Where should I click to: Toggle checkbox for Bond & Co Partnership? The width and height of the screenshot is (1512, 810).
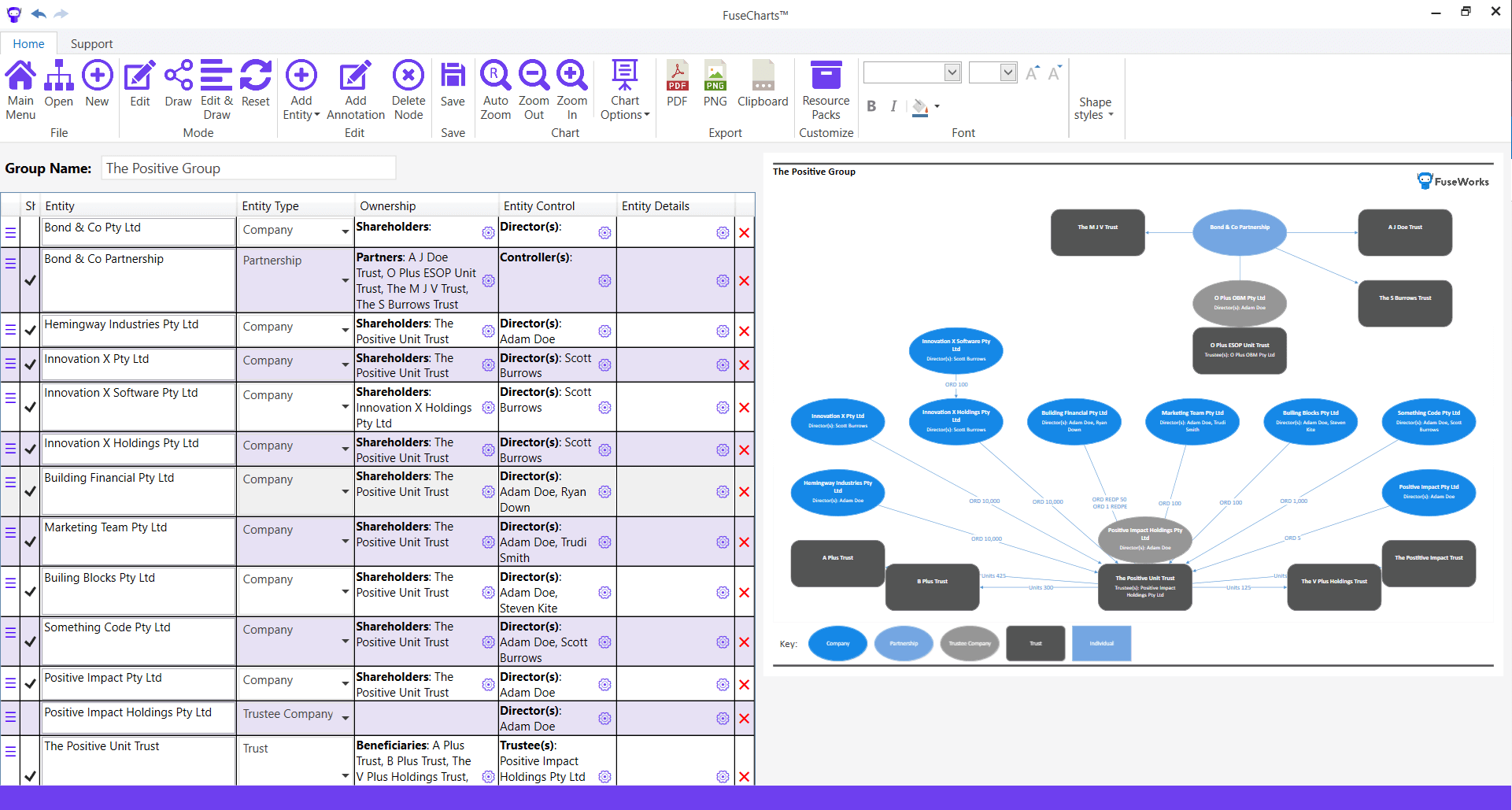pyautogui.click(x=30, y=280)
